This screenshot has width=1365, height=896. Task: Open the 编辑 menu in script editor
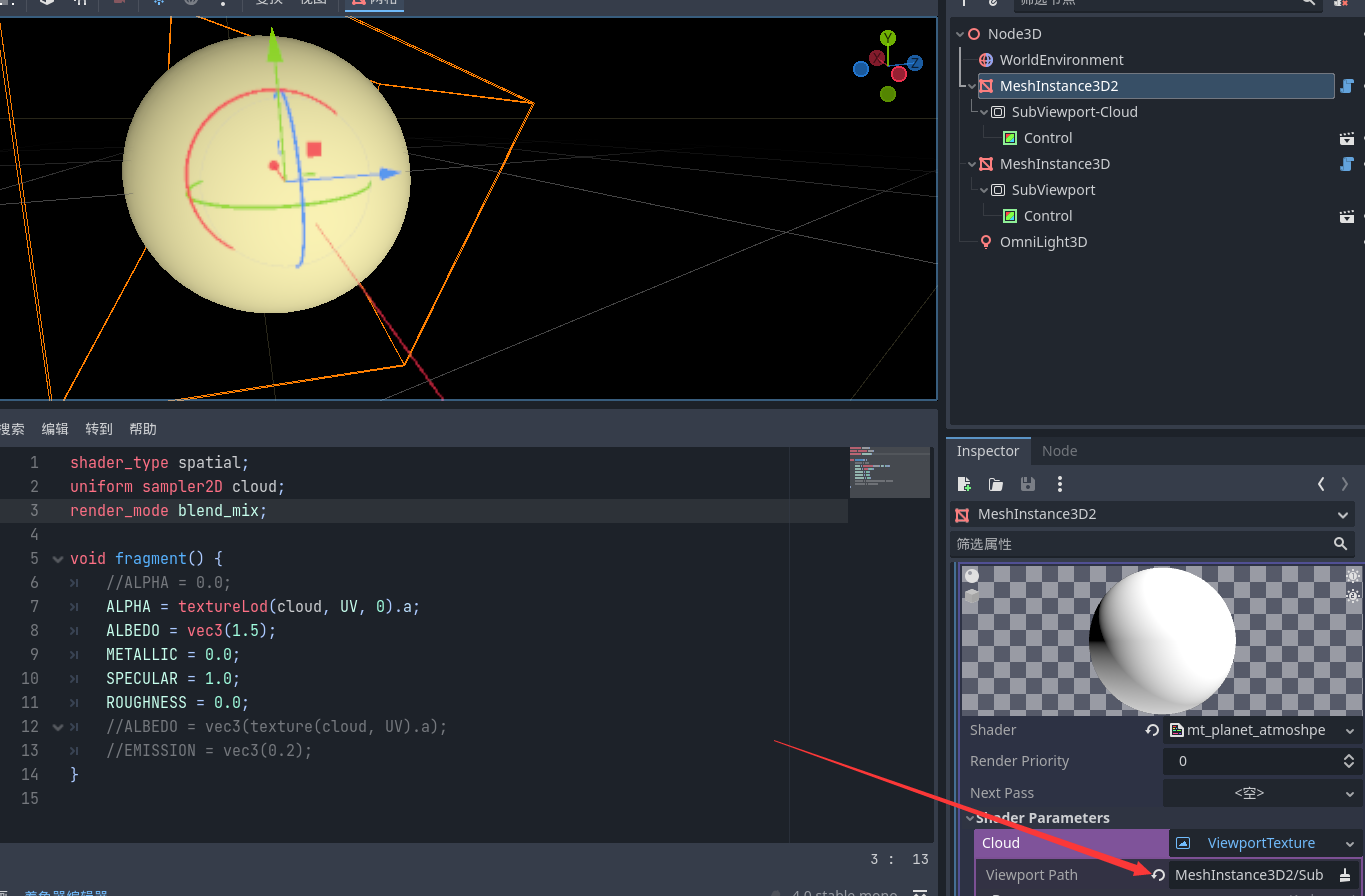(x=54, y=428)
